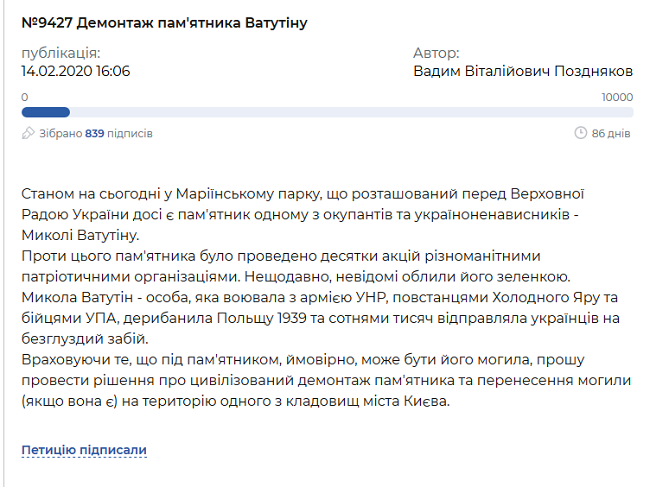This screenshot has width=650, height=487.
Task: Click the Автор: label
Action: coord(436,53)
